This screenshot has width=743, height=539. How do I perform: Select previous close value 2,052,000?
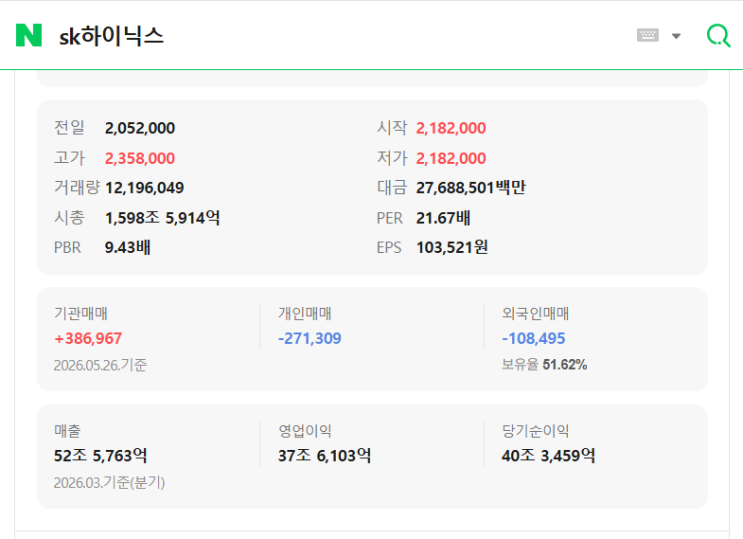pyautogui.click(x=140, y=128)
